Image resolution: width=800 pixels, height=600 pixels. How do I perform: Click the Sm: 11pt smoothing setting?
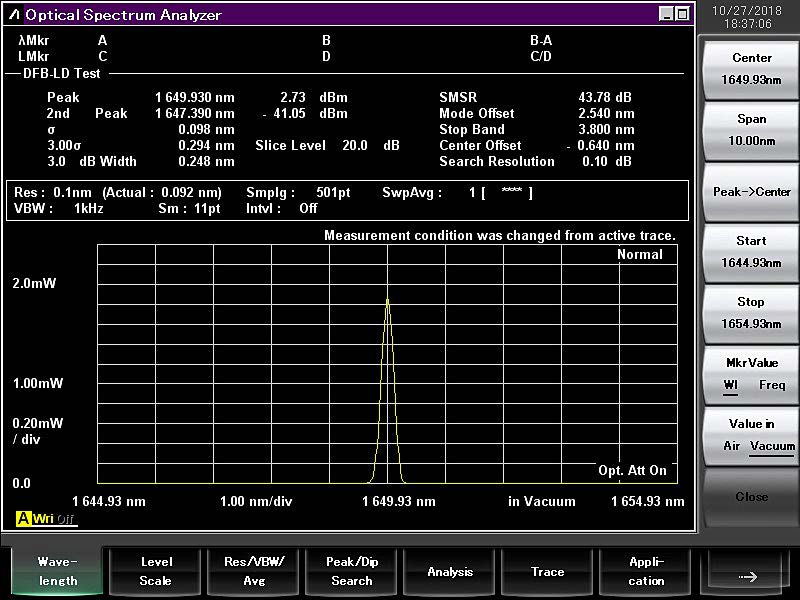point(189,208)
